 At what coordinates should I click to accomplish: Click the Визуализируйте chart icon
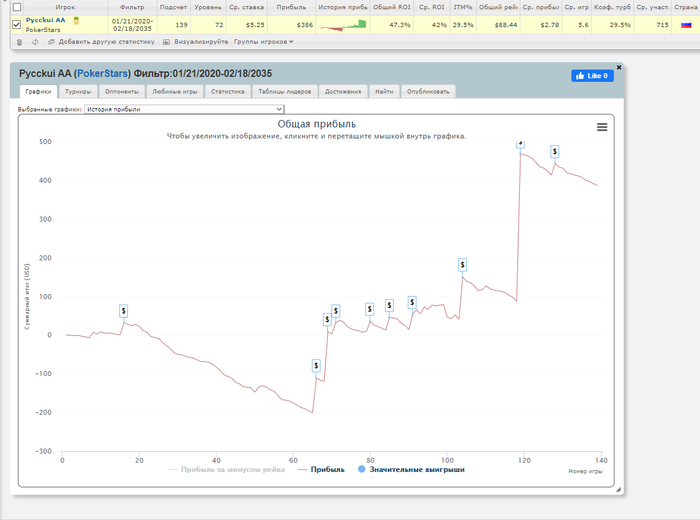(x=166, y=42)
